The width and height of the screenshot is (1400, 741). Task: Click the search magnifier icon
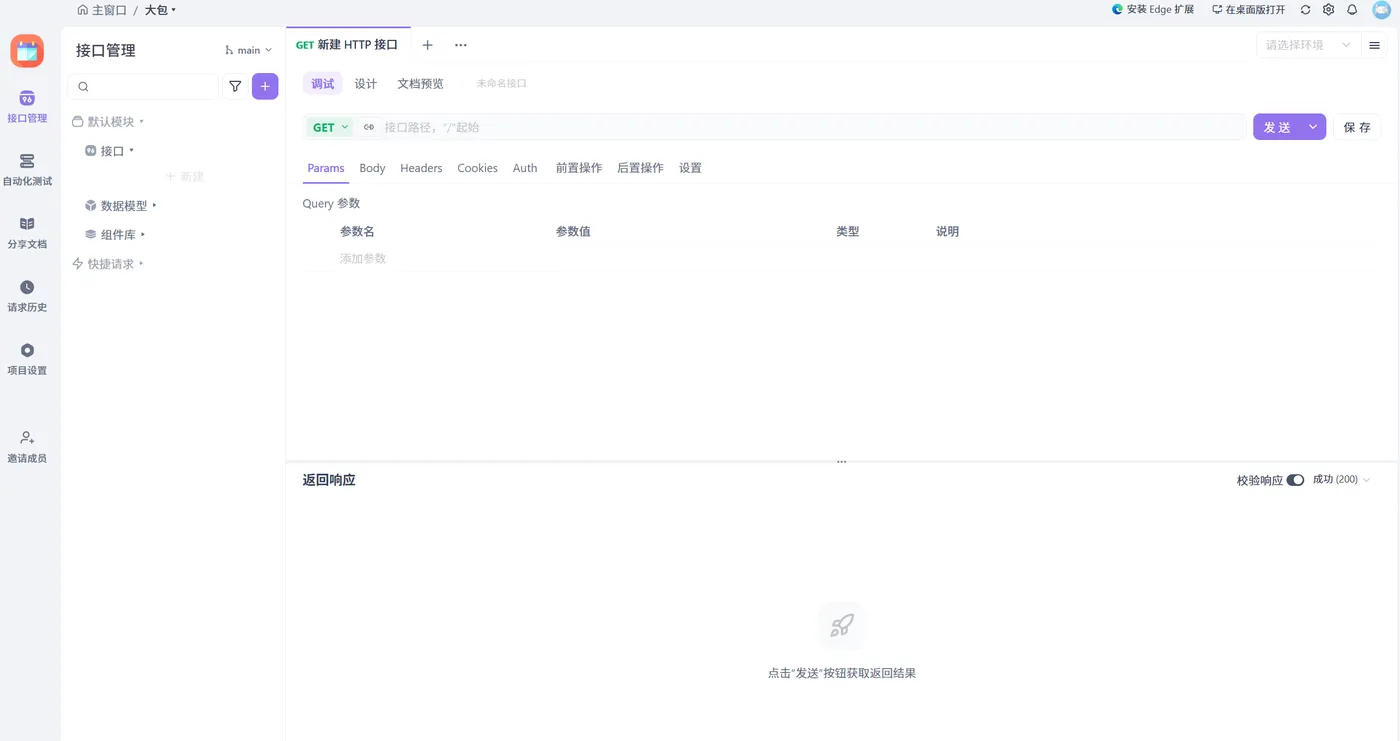coord(83,87)
